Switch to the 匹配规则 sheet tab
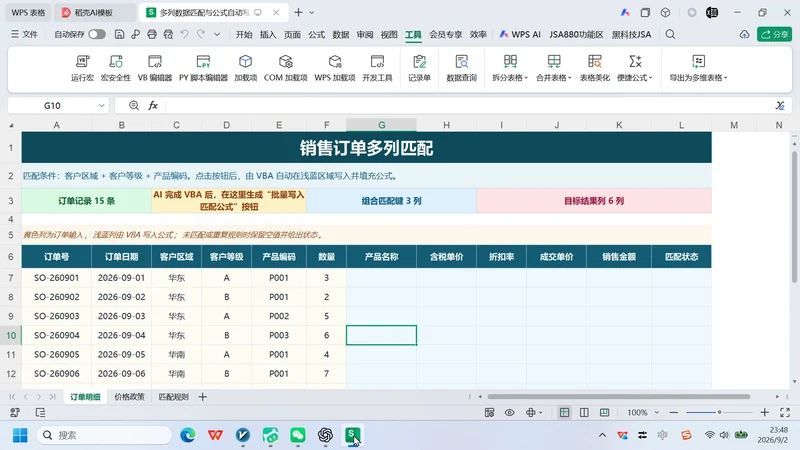This screenshot has width=800, height=450. pyautogui.click(x=173, y=396)
